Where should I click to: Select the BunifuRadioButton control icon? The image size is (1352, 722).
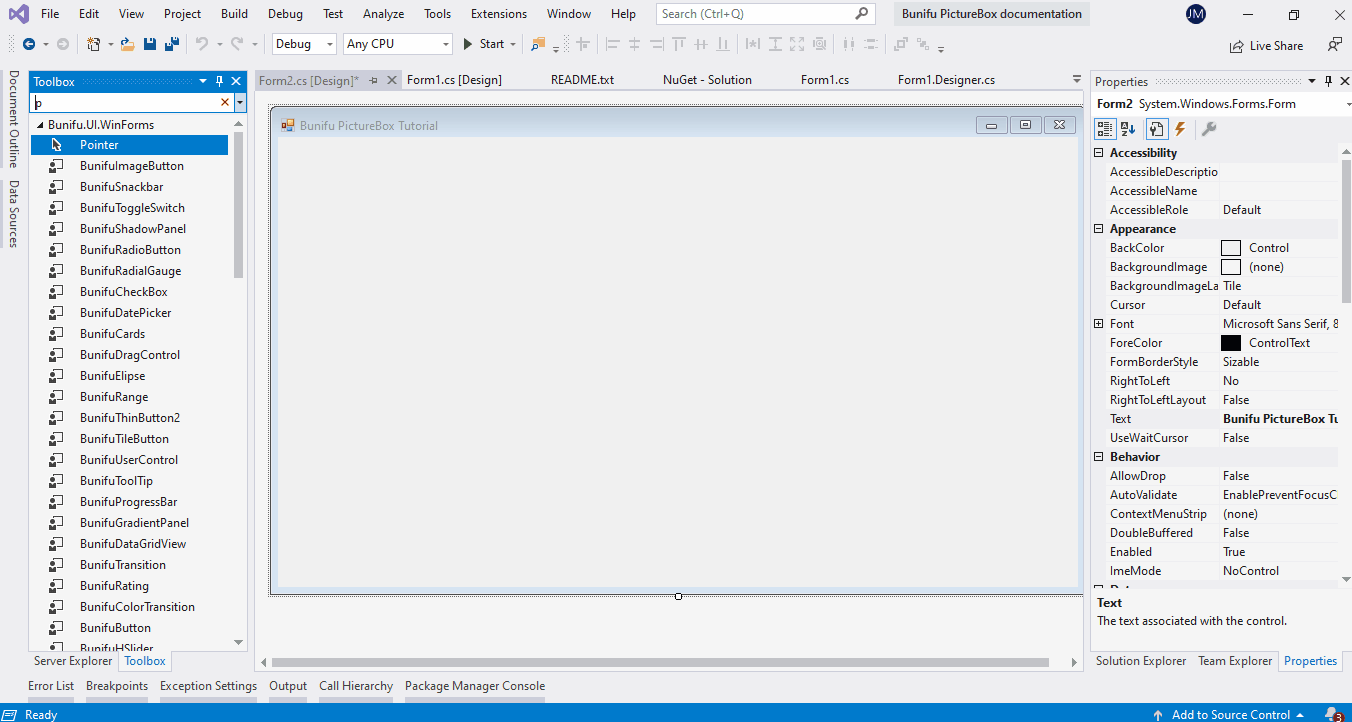tap(56, 250)
